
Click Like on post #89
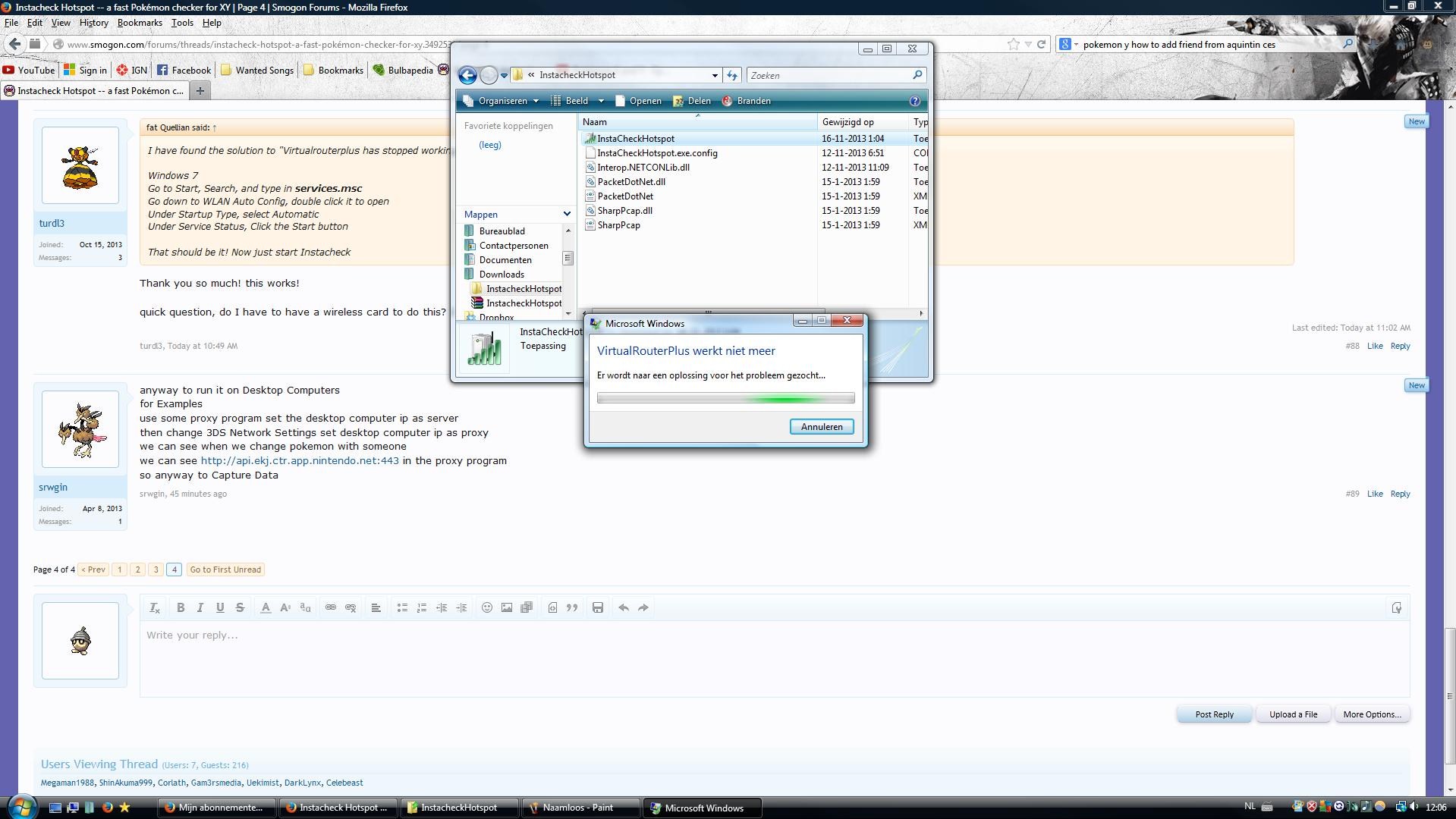1375,494
